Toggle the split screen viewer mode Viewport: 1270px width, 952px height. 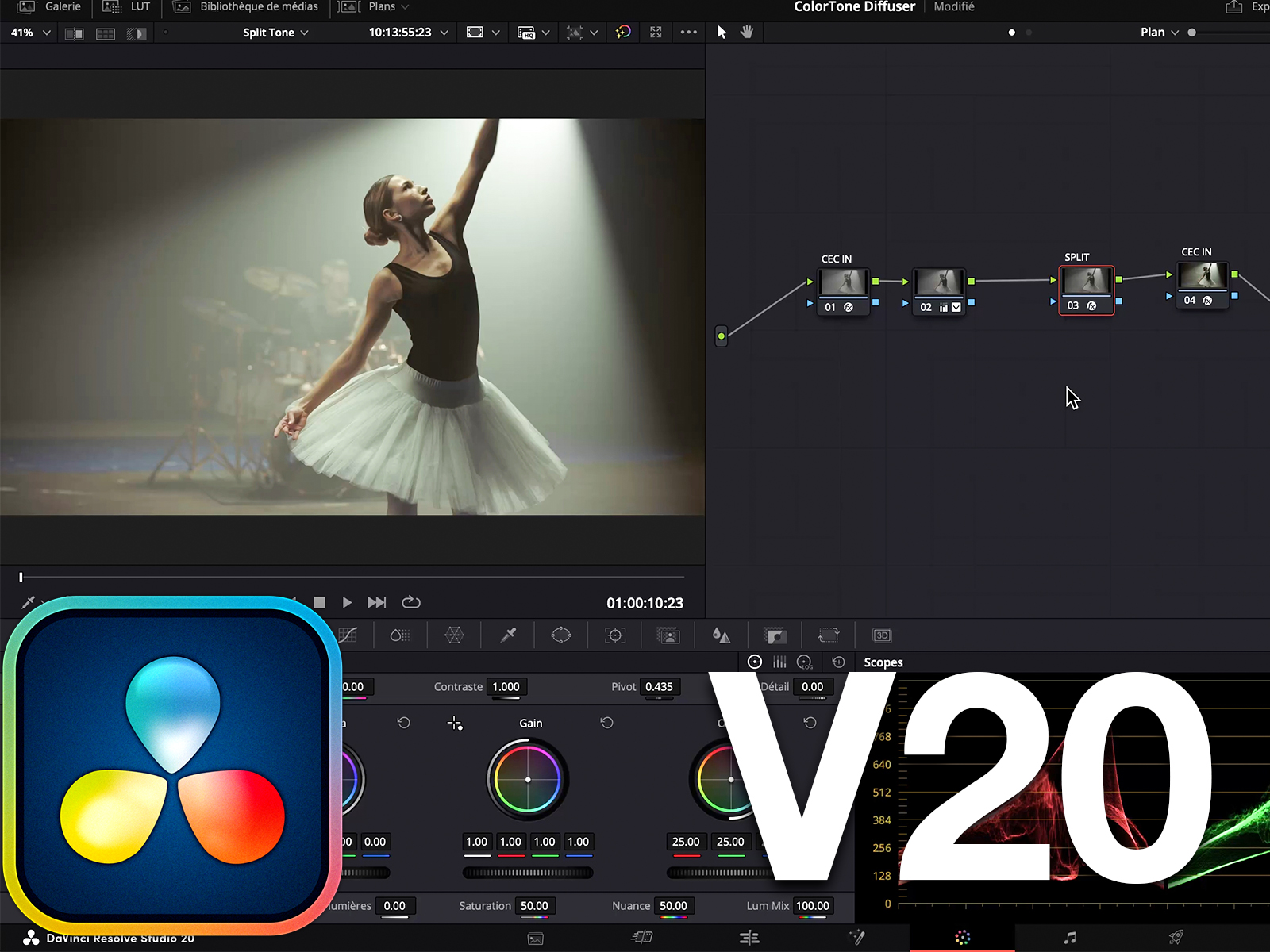click(x=105, y=33)
